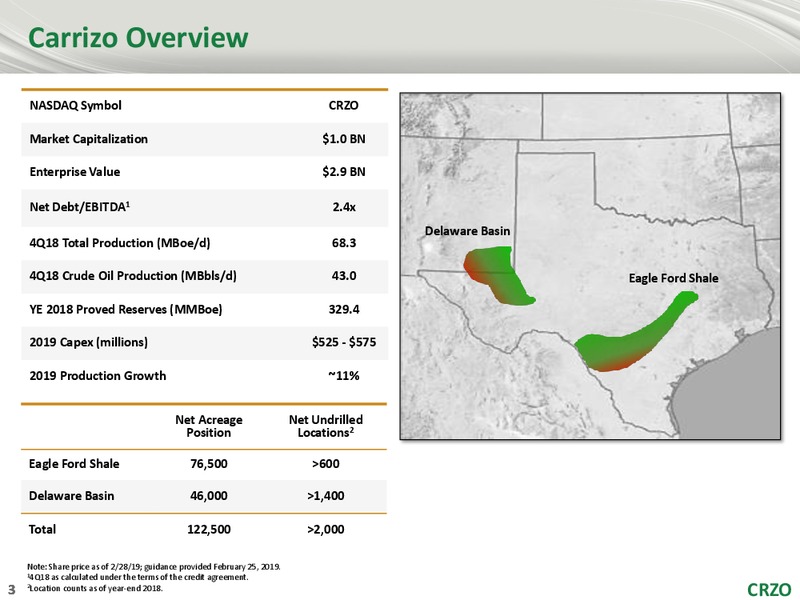Select the Delaware Basin table row label
The width and height of the screenshot is (800, 600).
point(71,496)
